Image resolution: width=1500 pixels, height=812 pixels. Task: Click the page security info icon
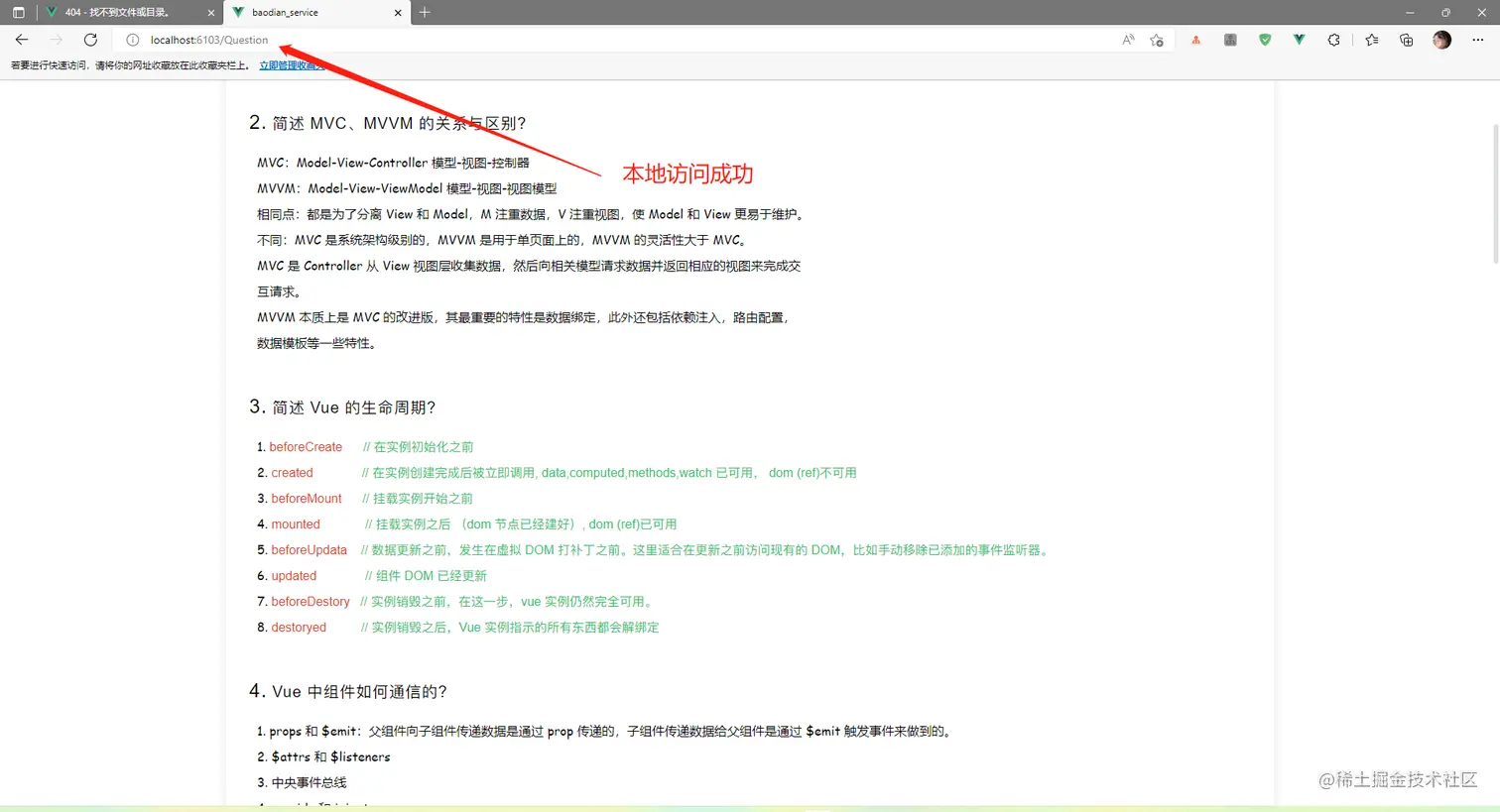tap(132, 40)
